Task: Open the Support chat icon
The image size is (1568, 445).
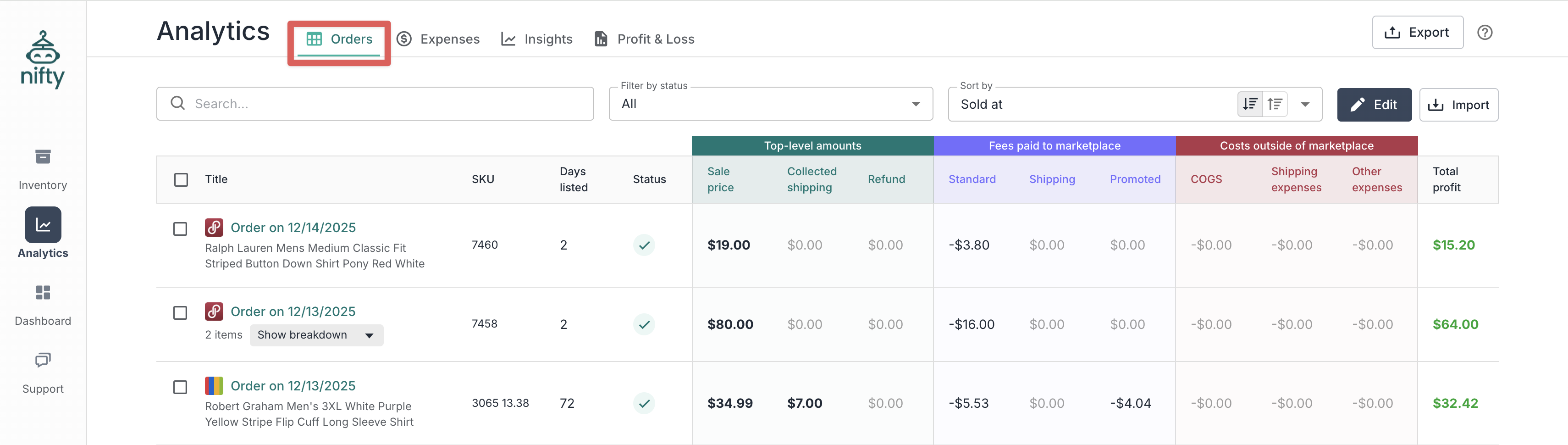Action: (43, 361)
